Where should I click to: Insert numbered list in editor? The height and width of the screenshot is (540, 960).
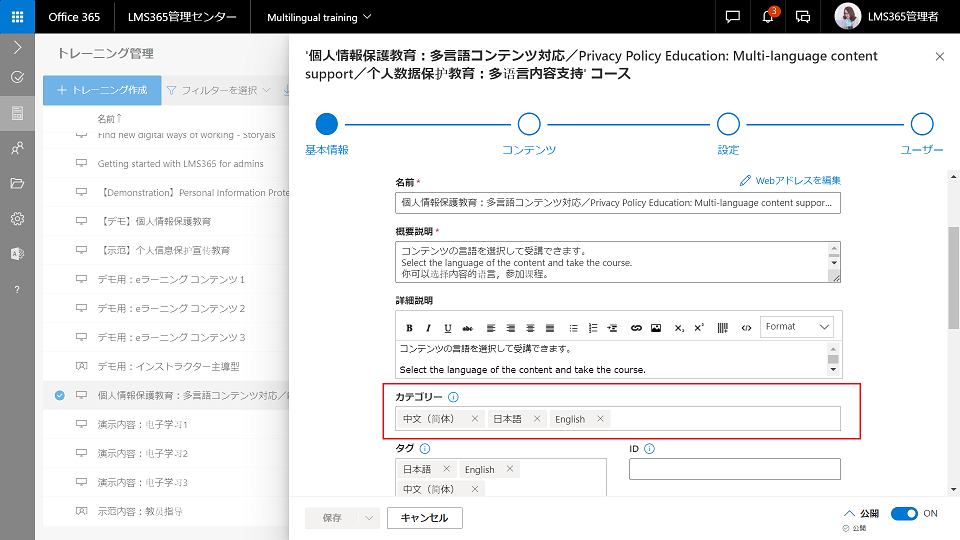tap(593, 328)
